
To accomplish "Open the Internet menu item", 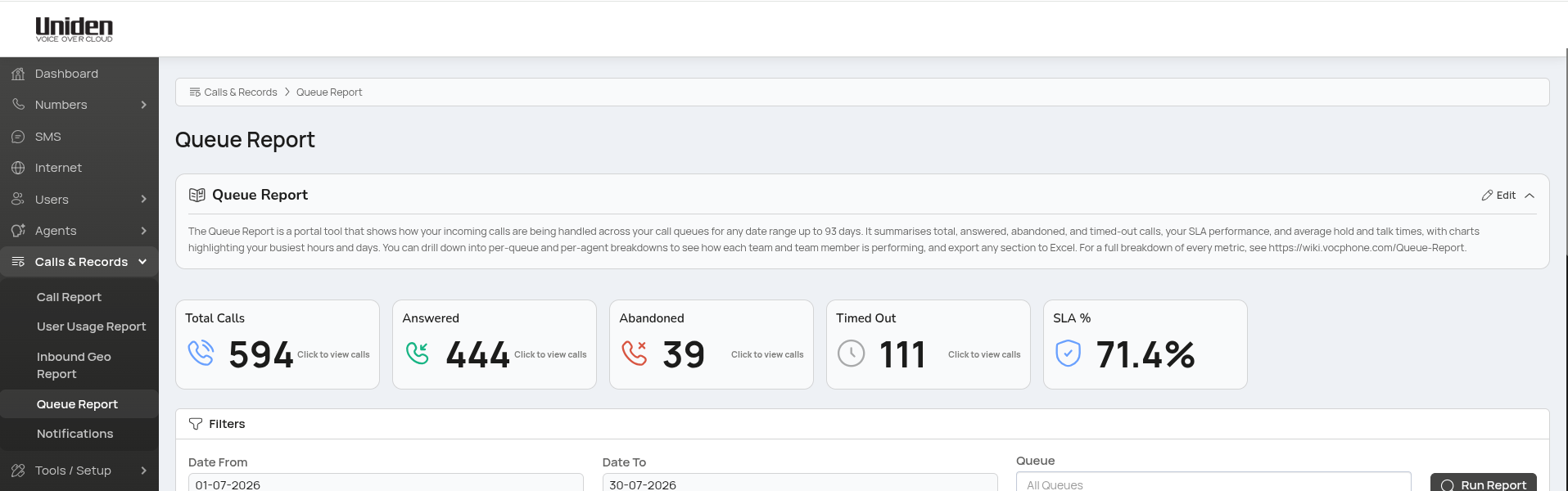I will tap(79, 168).
